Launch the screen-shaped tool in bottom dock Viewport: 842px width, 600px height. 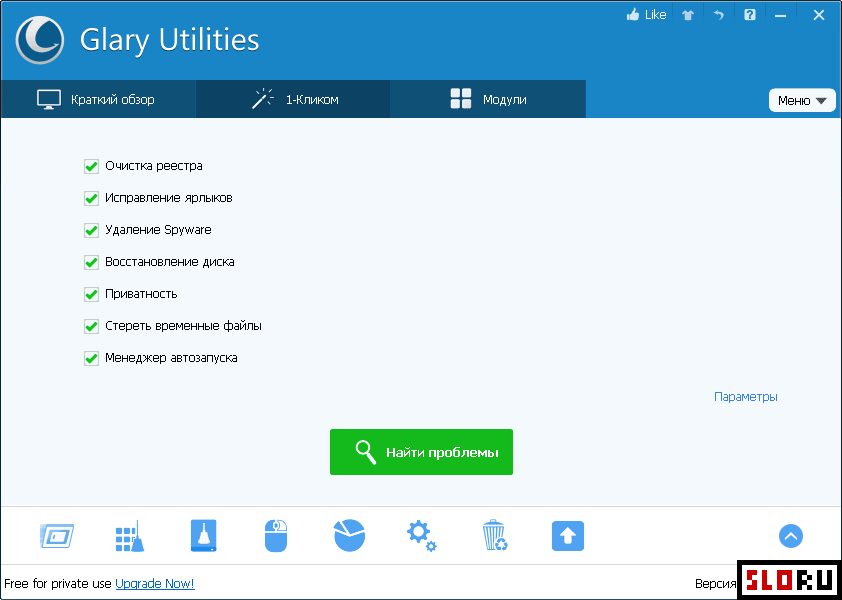click(x=57, y=536)
